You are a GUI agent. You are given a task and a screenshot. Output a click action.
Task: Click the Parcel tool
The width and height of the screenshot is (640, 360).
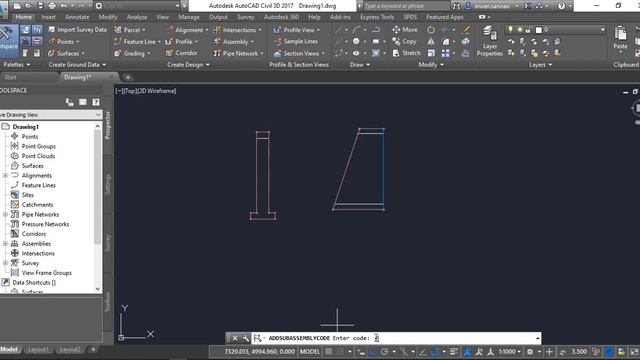[130, 30]
